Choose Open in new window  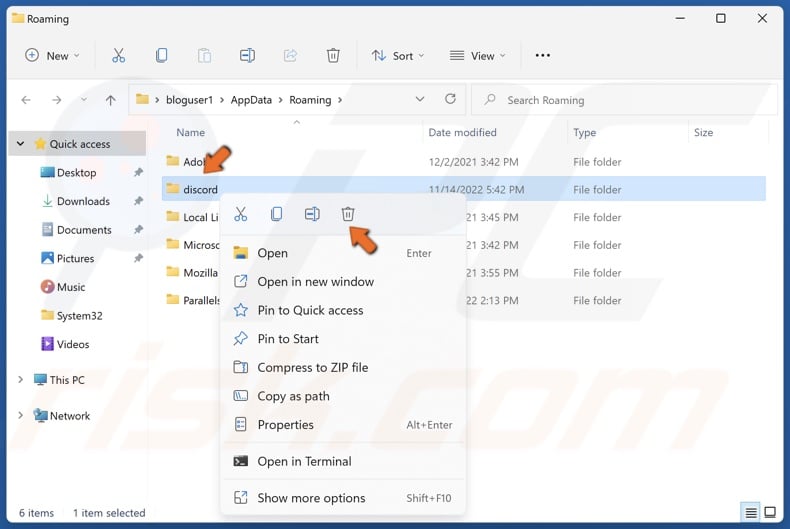pyautogui.click(x=343, y=282)
